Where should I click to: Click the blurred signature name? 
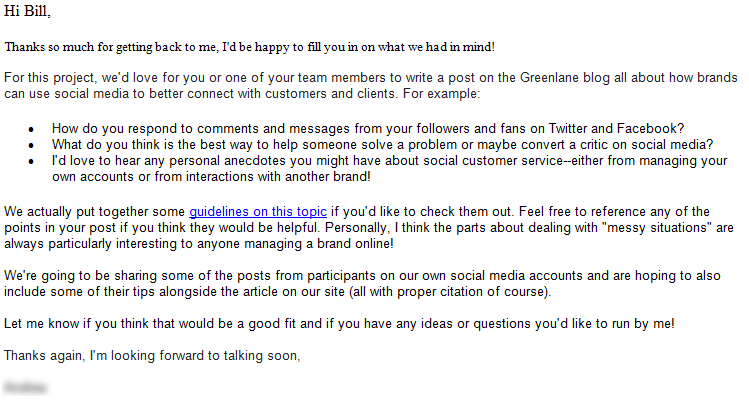25,387
